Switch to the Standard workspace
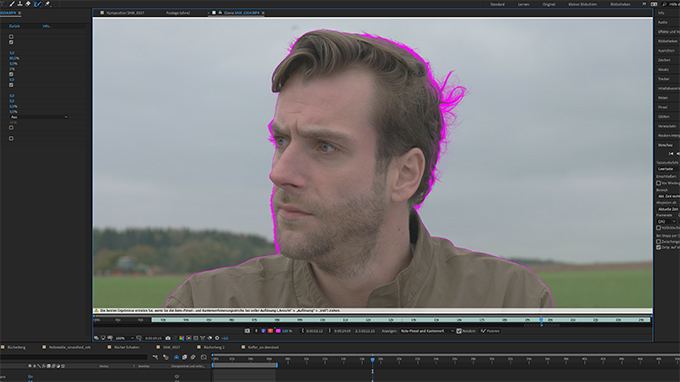The height and width of the screenshot is (382, 680). [497, 4]
